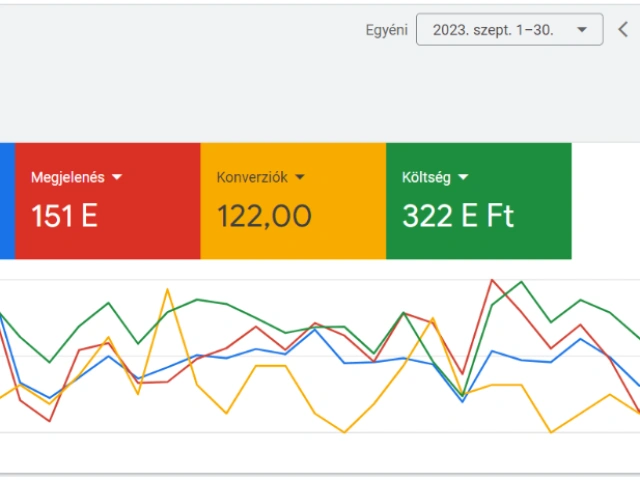Screen dimensions: 640x480
Task: Select the Költség metric label
Action: point(426,177)
